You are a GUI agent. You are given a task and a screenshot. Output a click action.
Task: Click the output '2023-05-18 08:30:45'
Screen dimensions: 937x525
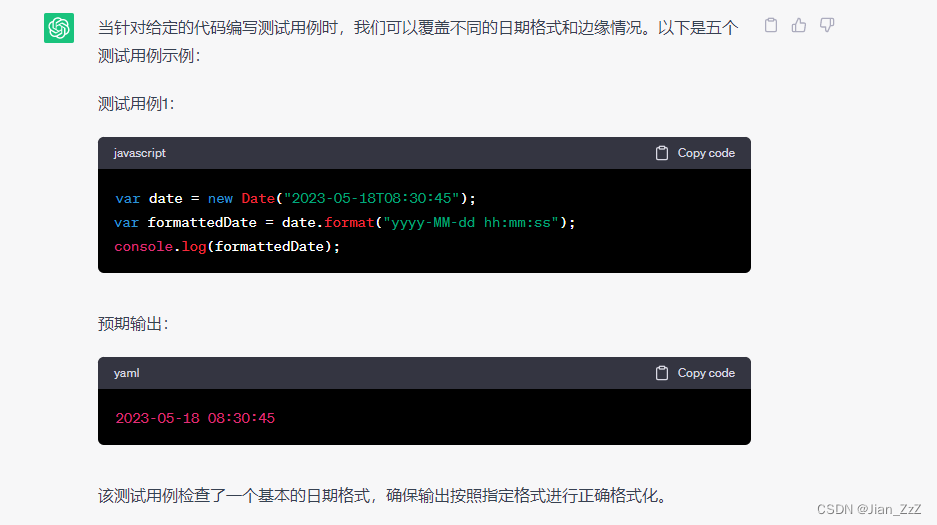pos(195,418)
